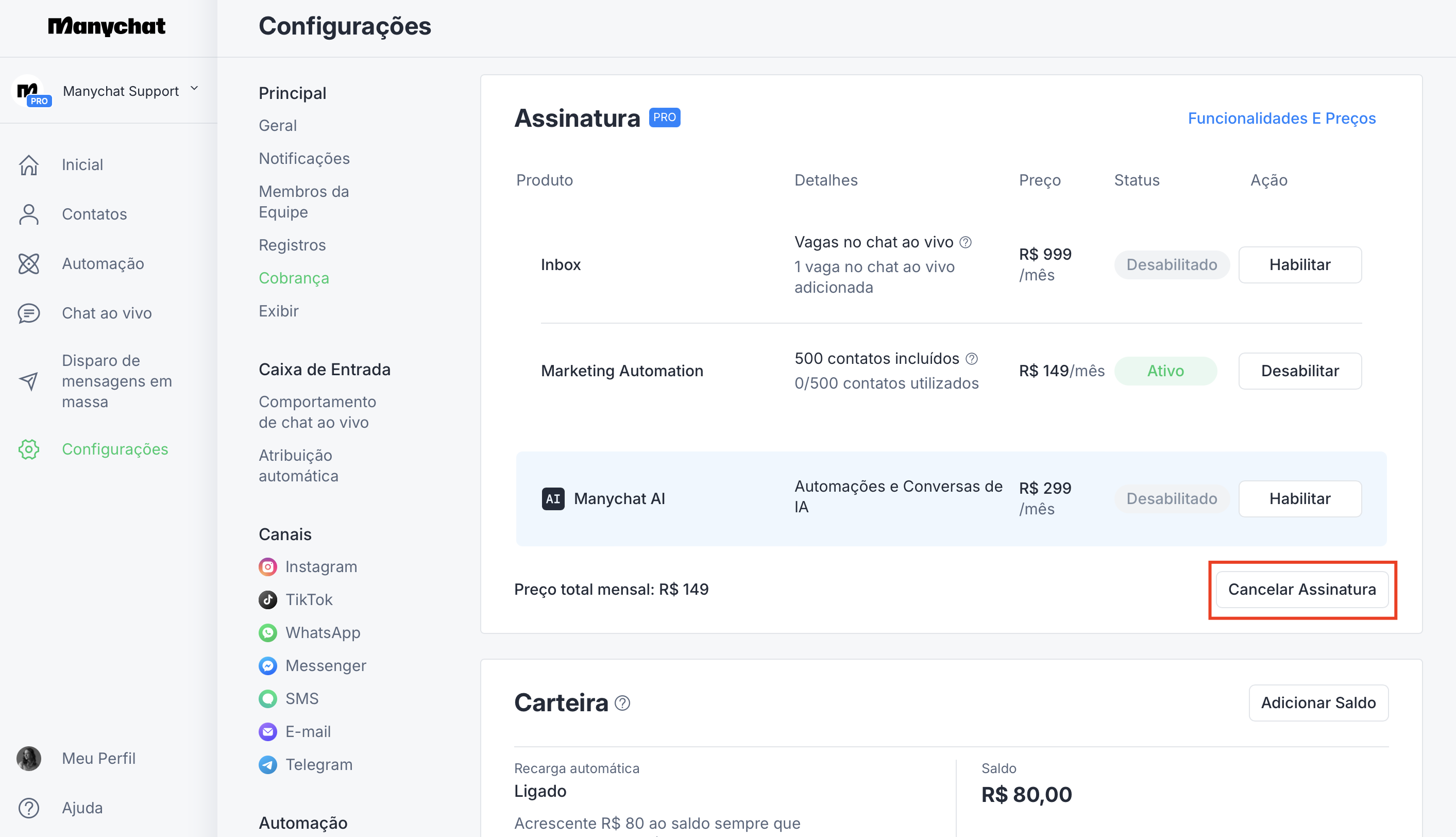This screenshot has width=1456, height=837.
Task: Click Cancelar Assinatura button
Action: [1302, 590]
